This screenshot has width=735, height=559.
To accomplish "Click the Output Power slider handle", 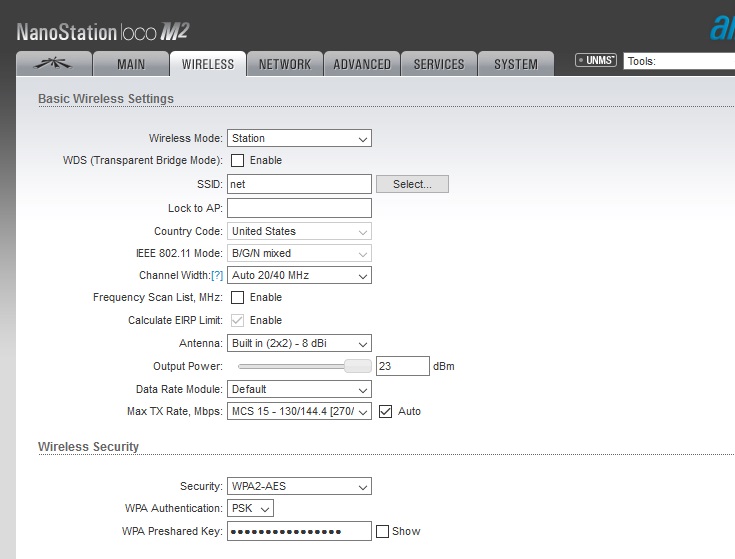I will point(358,366).
